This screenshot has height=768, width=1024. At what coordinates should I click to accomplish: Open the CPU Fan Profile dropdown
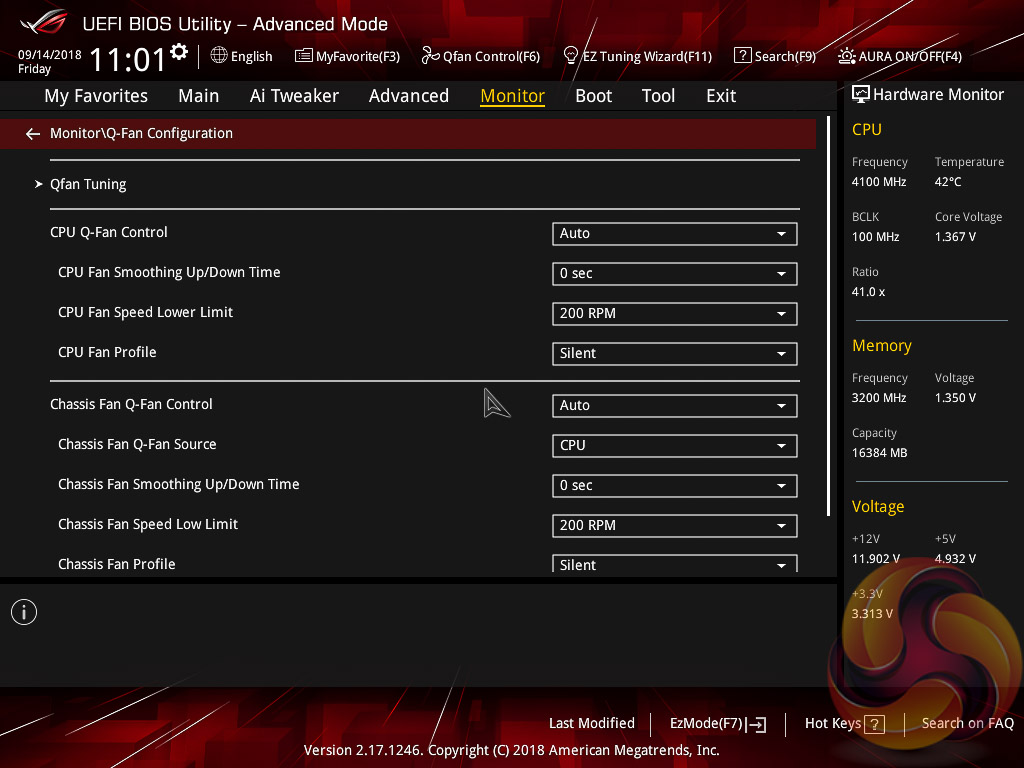tap(674, 354)
